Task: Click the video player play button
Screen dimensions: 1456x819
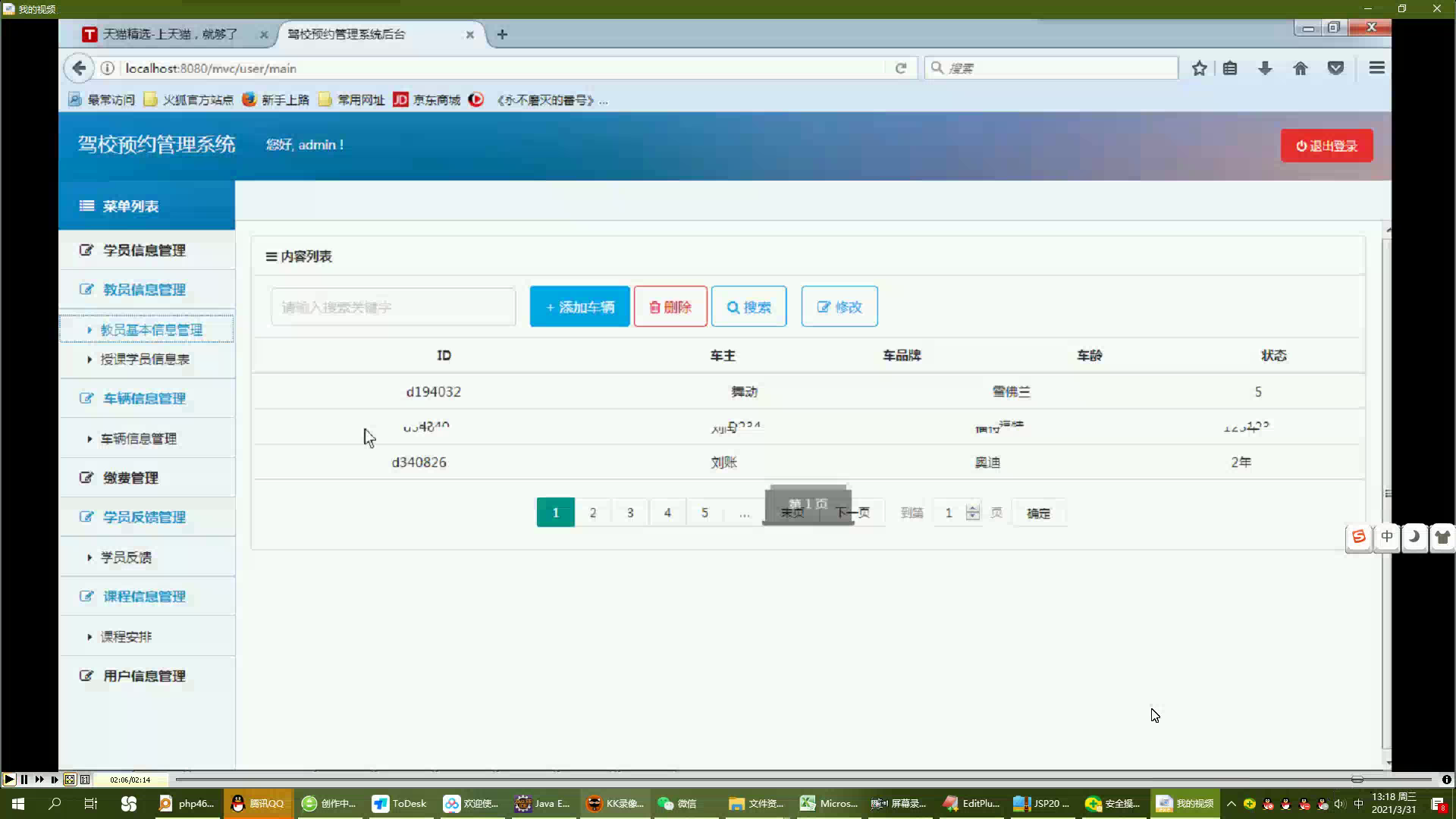Action: click(x=9, y=780)
